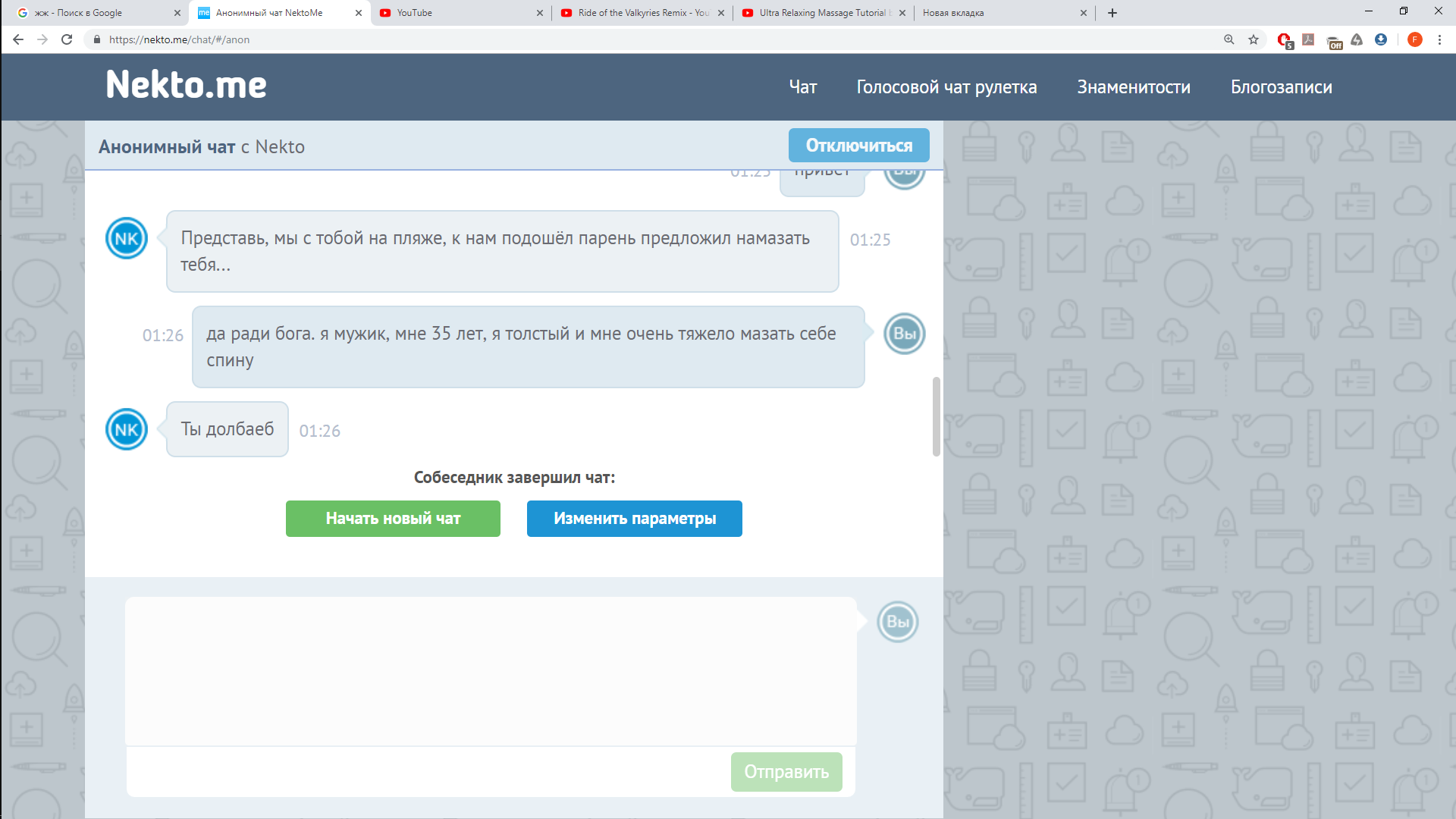This screenshot has height=819, width=1456.
Task: Click the Отключиться button
Action: (x=859, y=145)
